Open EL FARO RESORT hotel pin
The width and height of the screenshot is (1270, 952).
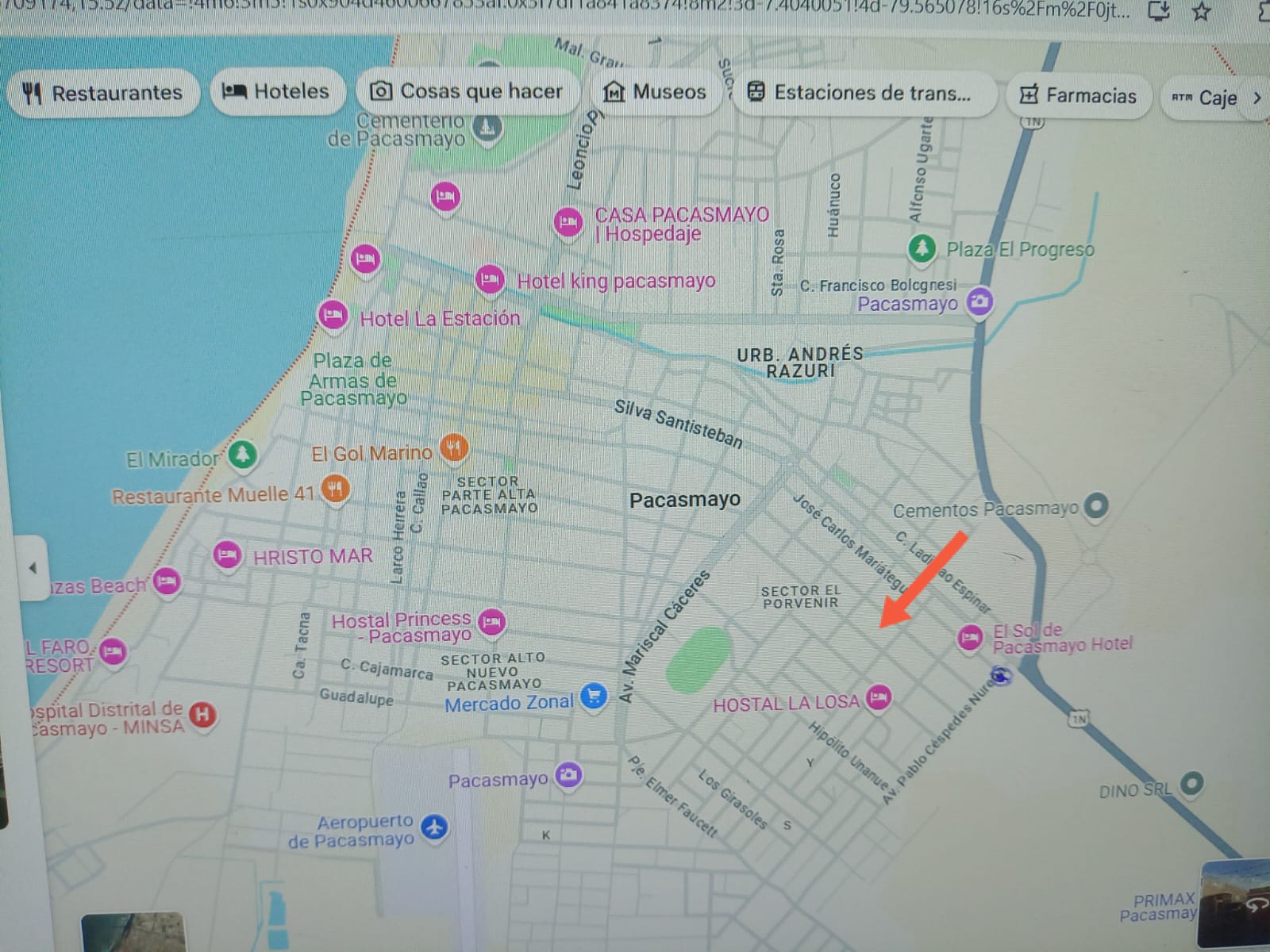(x=113, y=653)
